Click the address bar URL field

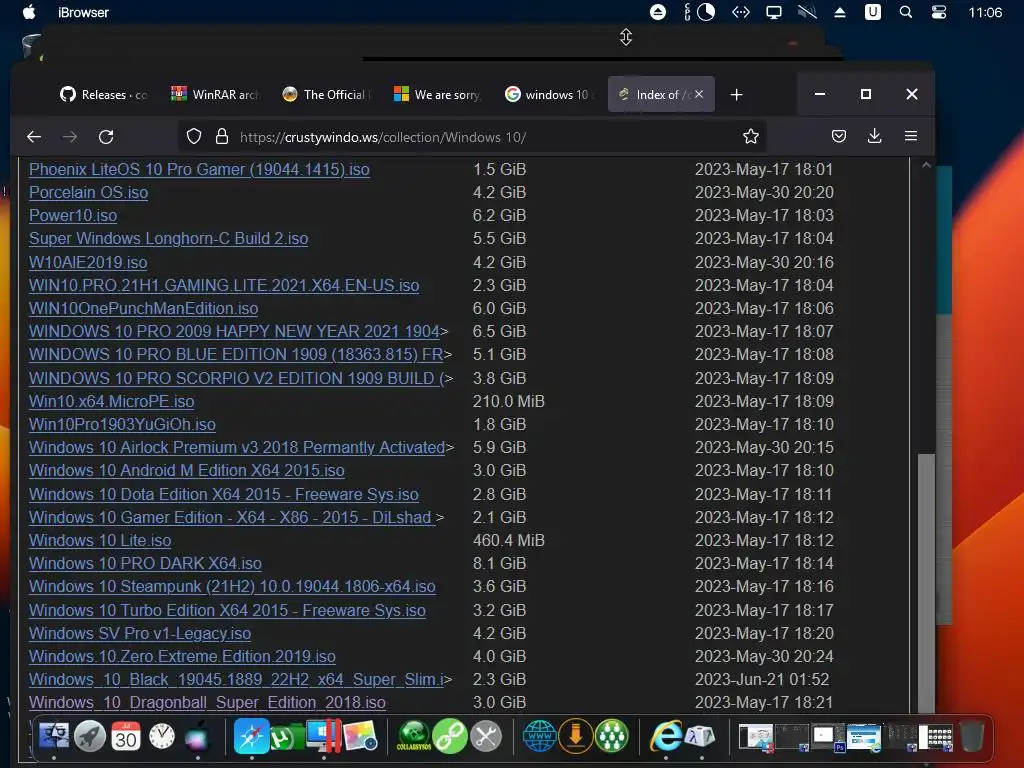click(x=470, y=137)
